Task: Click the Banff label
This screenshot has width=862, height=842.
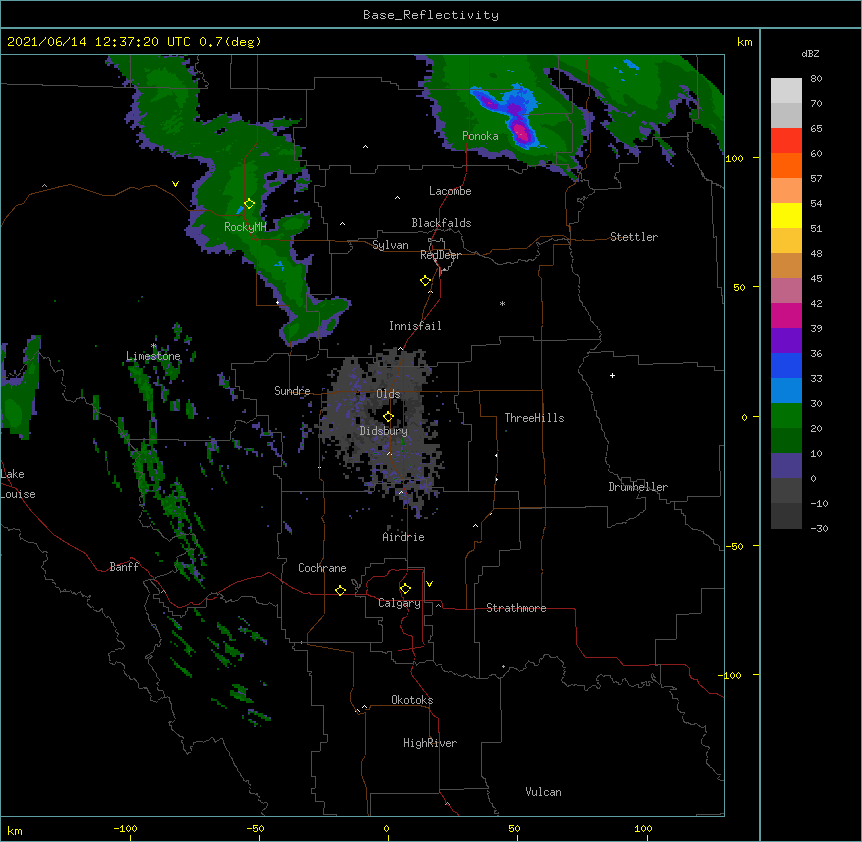Action: click(124, 567)
